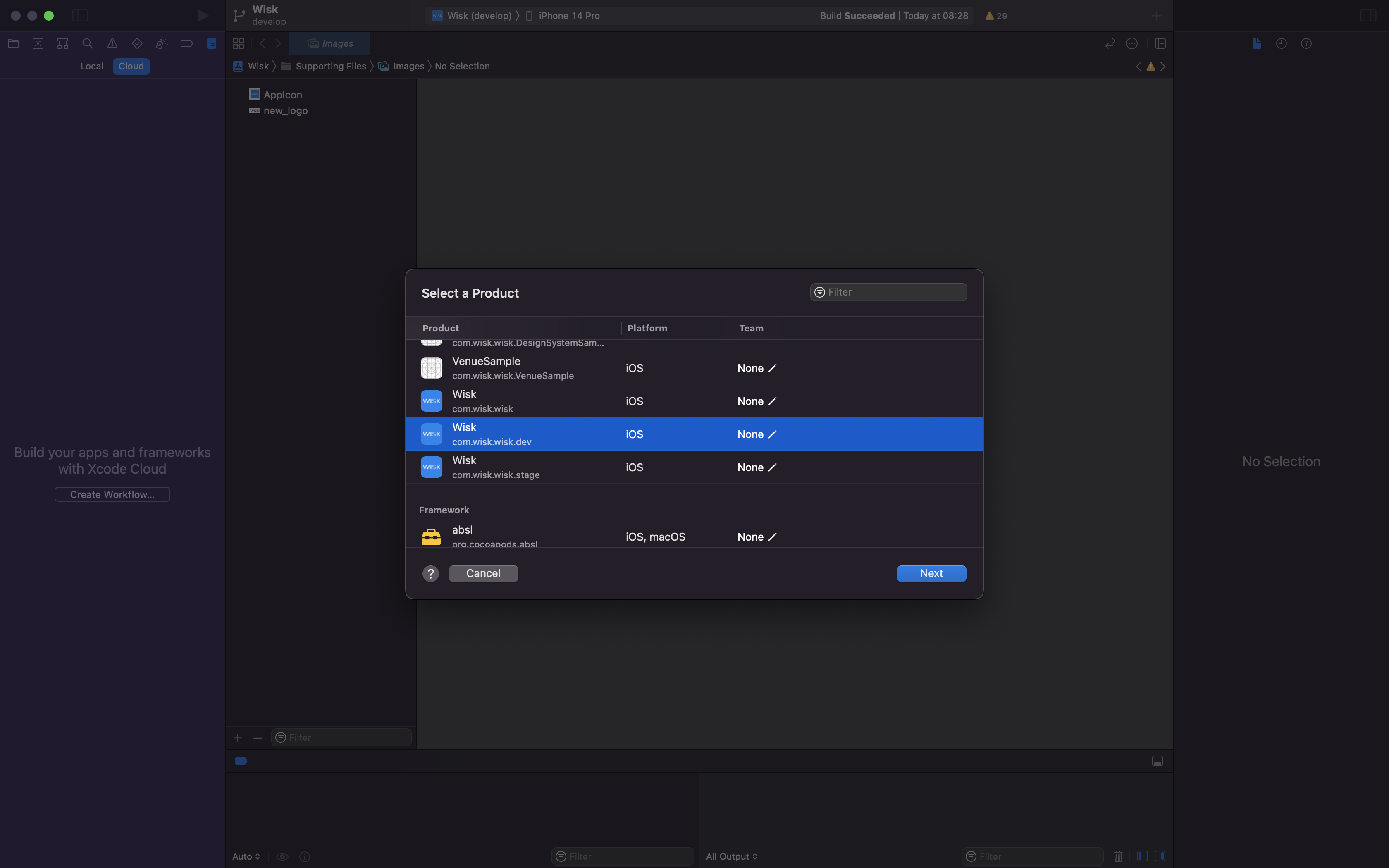Select the VenueSample product row
The height and width of the screenshot is (868, 1389).
[x=694, y=368]
